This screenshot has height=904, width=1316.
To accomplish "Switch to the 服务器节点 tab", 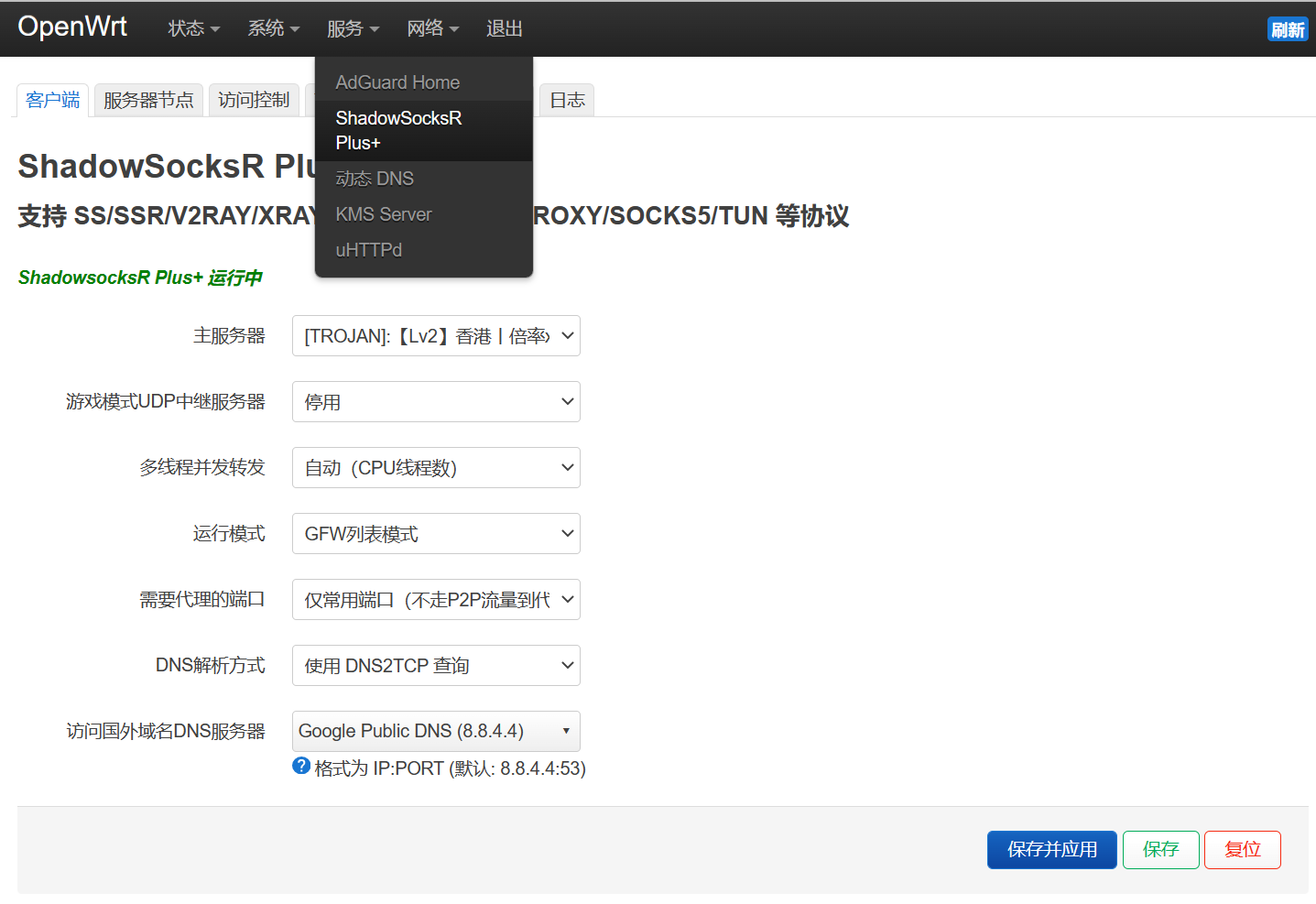I will click(x=148, y=100).
